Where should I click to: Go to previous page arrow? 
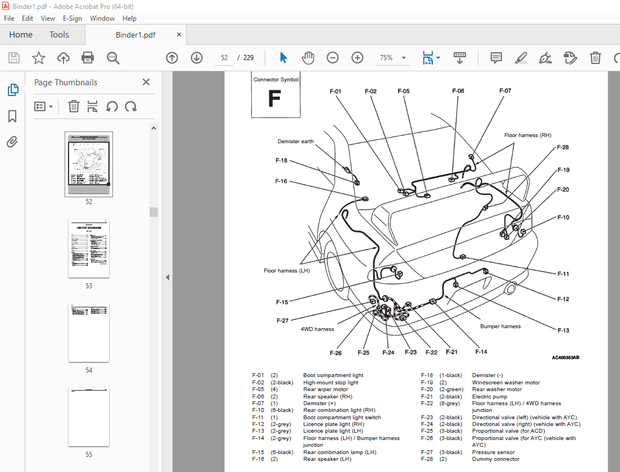click(x=172, y=58)
